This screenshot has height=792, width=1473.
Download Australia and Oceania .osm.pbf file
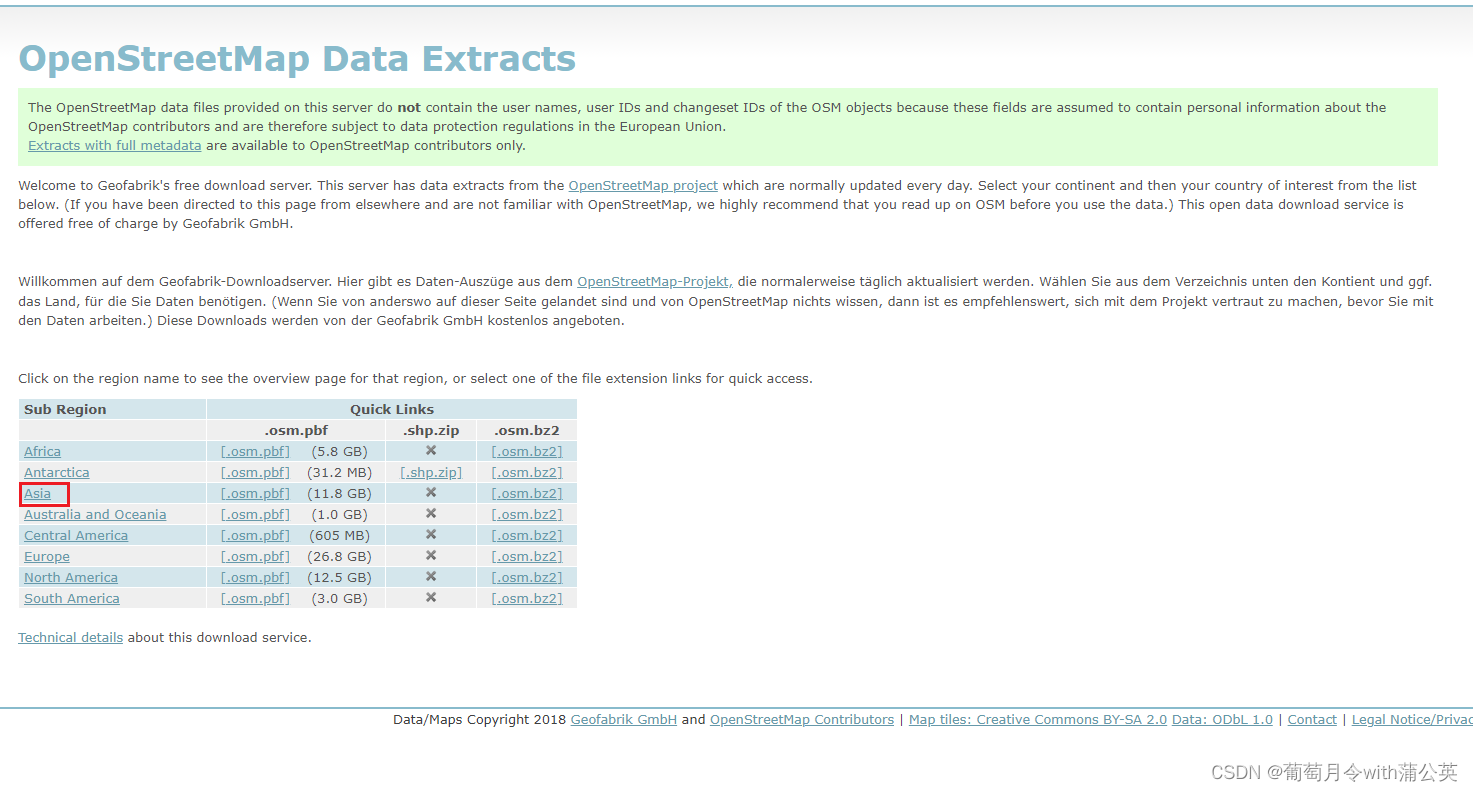pyautogui.click(x=255, y=515)
